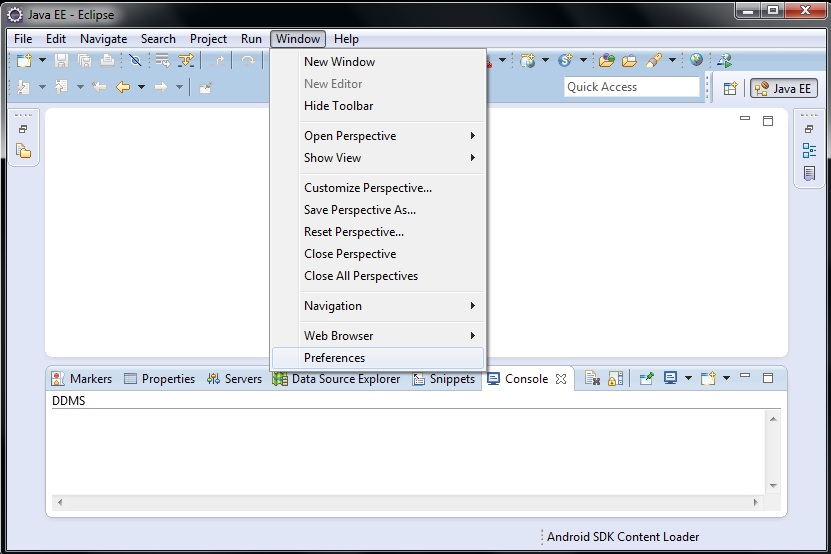Viewport: 831px width, 554px height.
Task: Click the Next Annotation icon
Action: [23, 87]
